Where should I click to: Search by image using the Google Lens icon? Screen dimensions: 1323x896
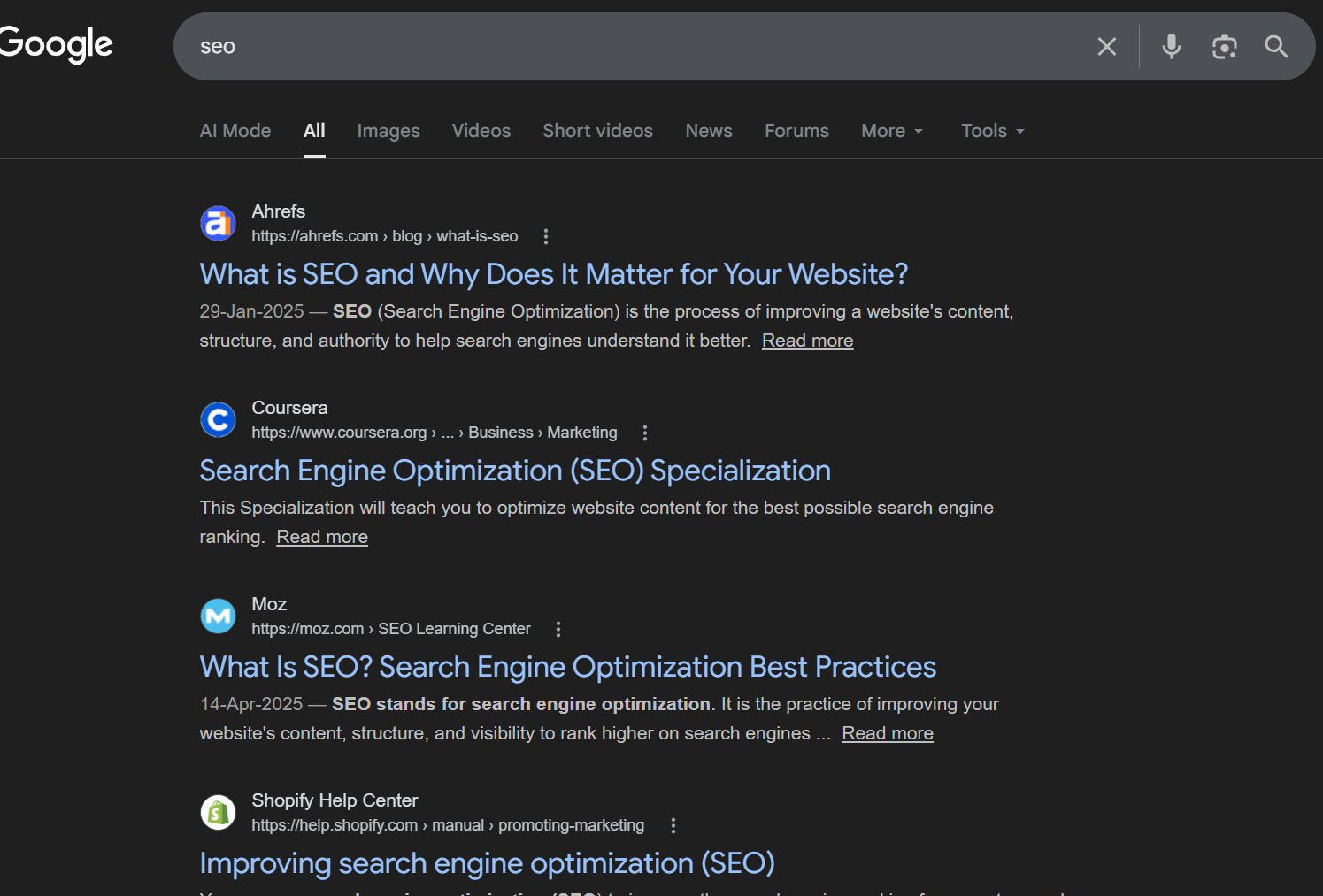[1225, 46]
